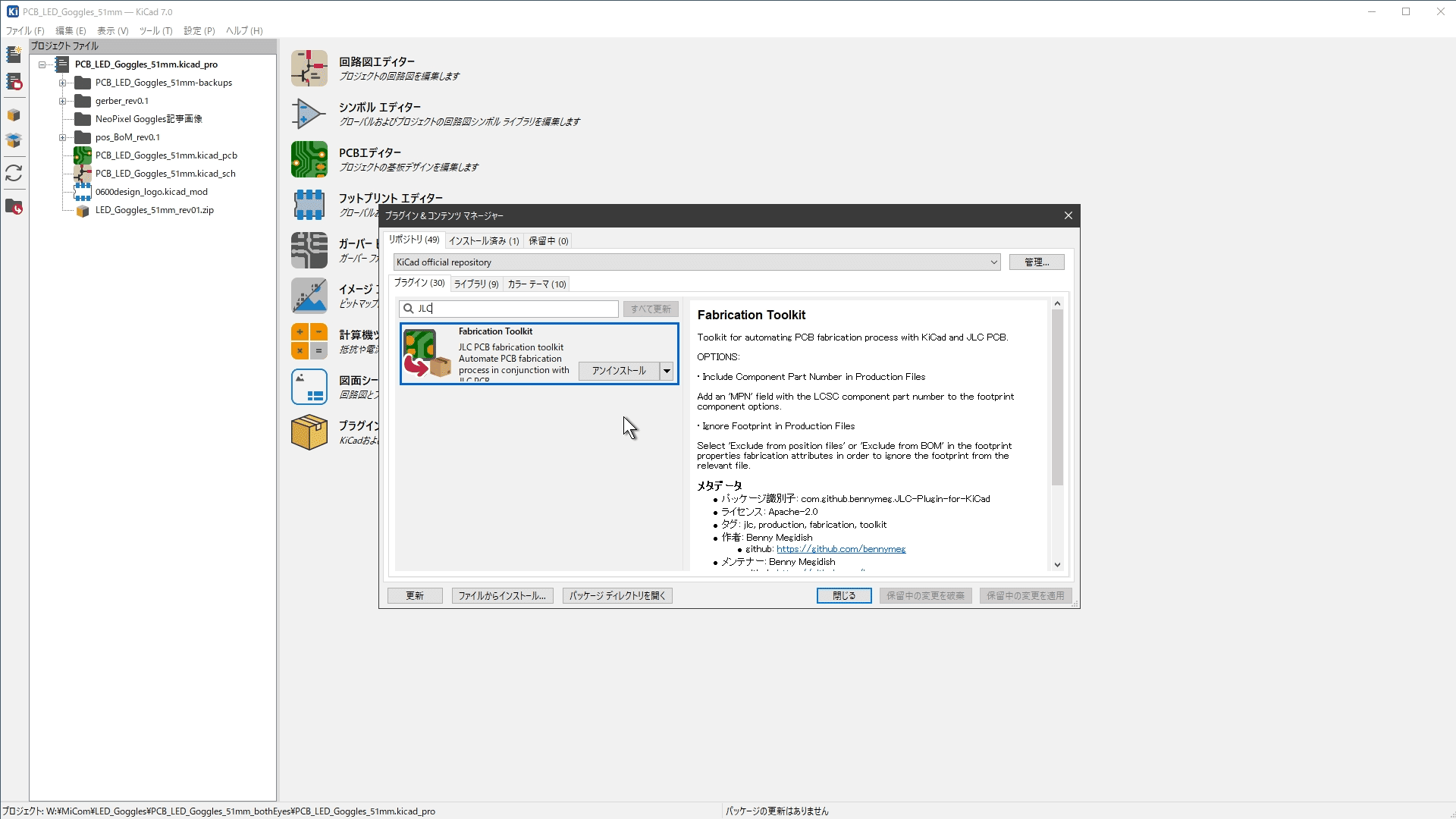Open the Image Converter icon
The height and width of the screenshot is (819, 1456).
pos(309,296)
